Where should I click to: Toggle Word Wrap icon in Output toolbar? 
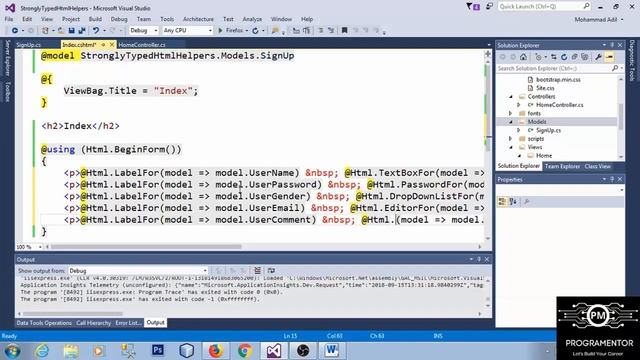271,271
